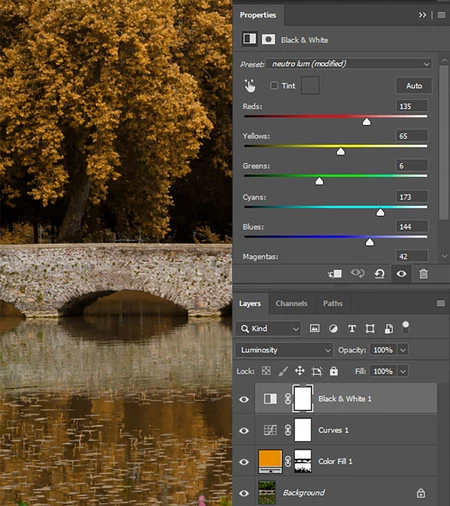Select the Masks icon in Properties
The width and height of the screenshot is (450, 506).
tap(268, 39)
